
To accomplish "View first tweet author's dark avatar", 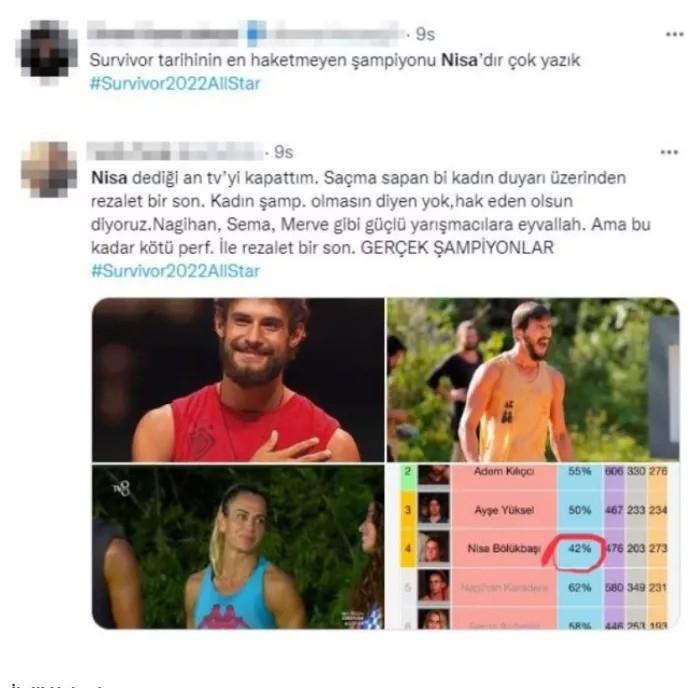I will (x=47, y=50).
